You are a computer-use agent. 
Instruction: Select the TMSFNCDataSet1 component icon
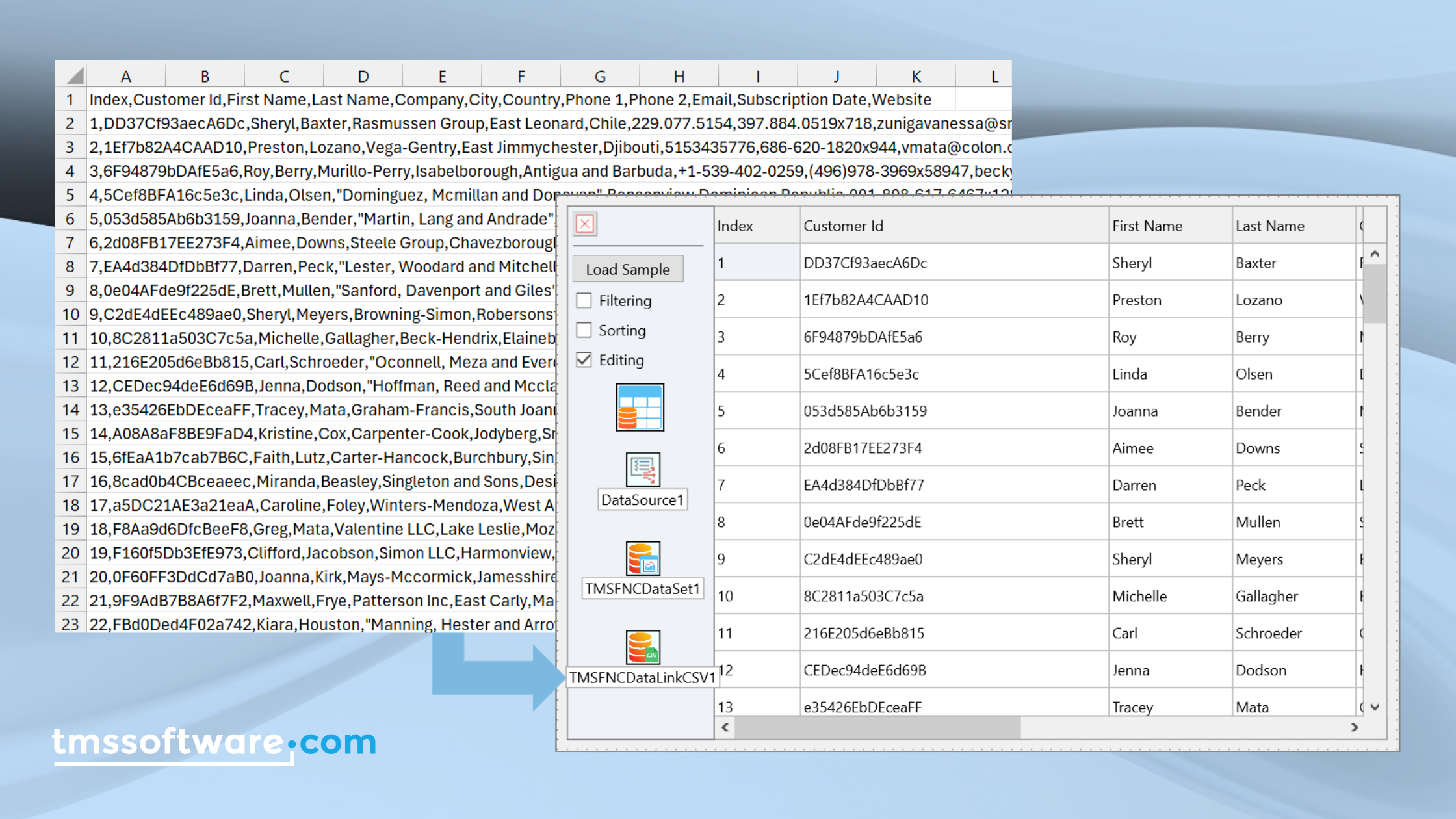coord(643,558)
